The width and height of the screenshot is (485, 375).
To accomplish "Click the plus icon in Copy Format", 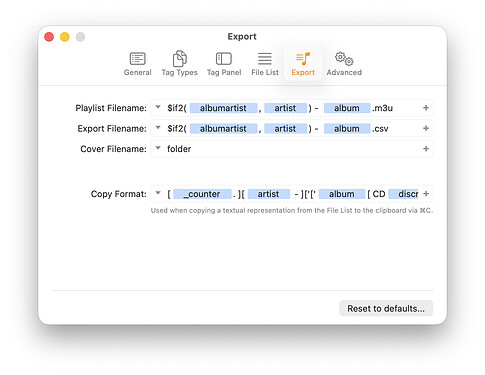I will click(x=426, y=194).
